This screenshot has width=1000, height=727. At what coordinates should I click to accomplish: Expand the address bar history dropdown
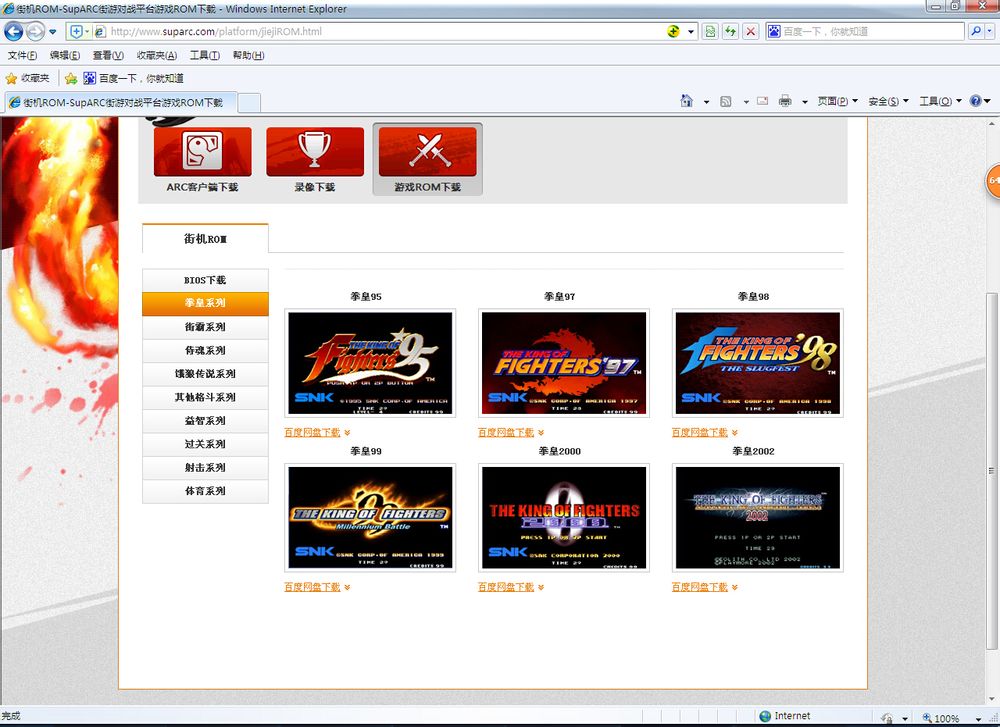coord(691,31)
